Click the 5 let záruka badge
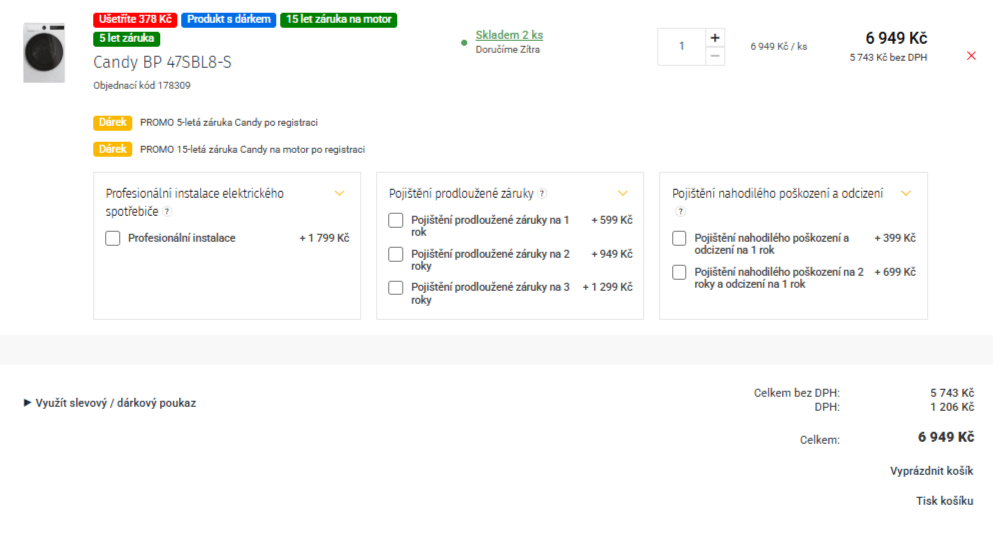Screen dimensions: 993x537 click(x=127, y=39)
